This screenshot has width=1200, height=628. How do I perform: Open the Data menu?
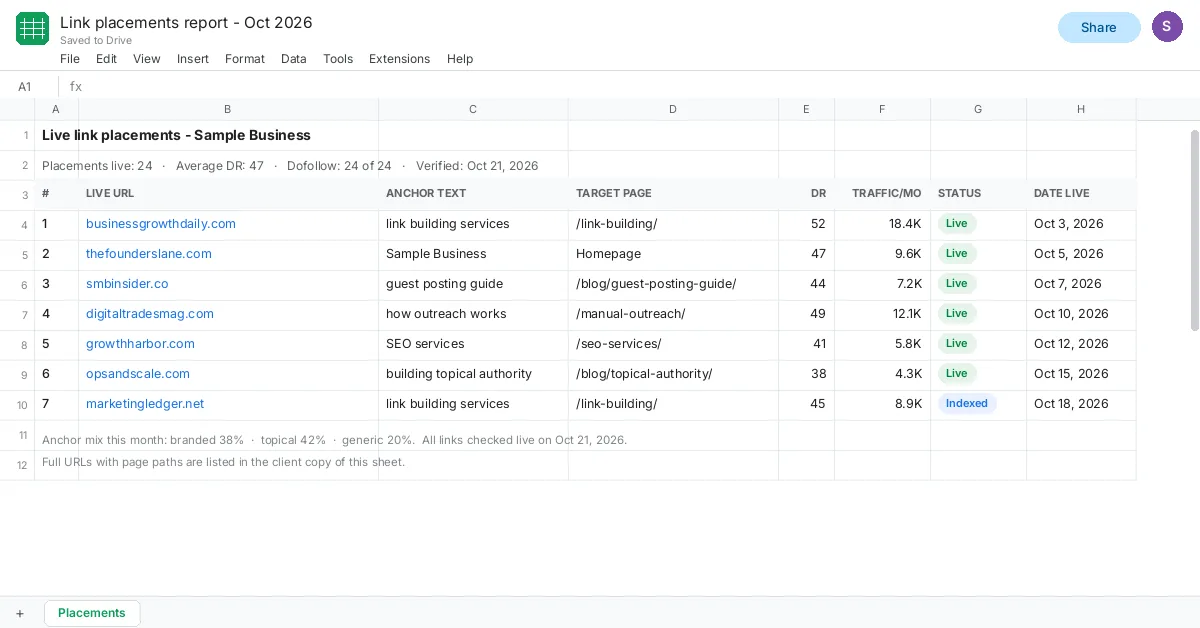pyautogui.click(x=294, y=59)
